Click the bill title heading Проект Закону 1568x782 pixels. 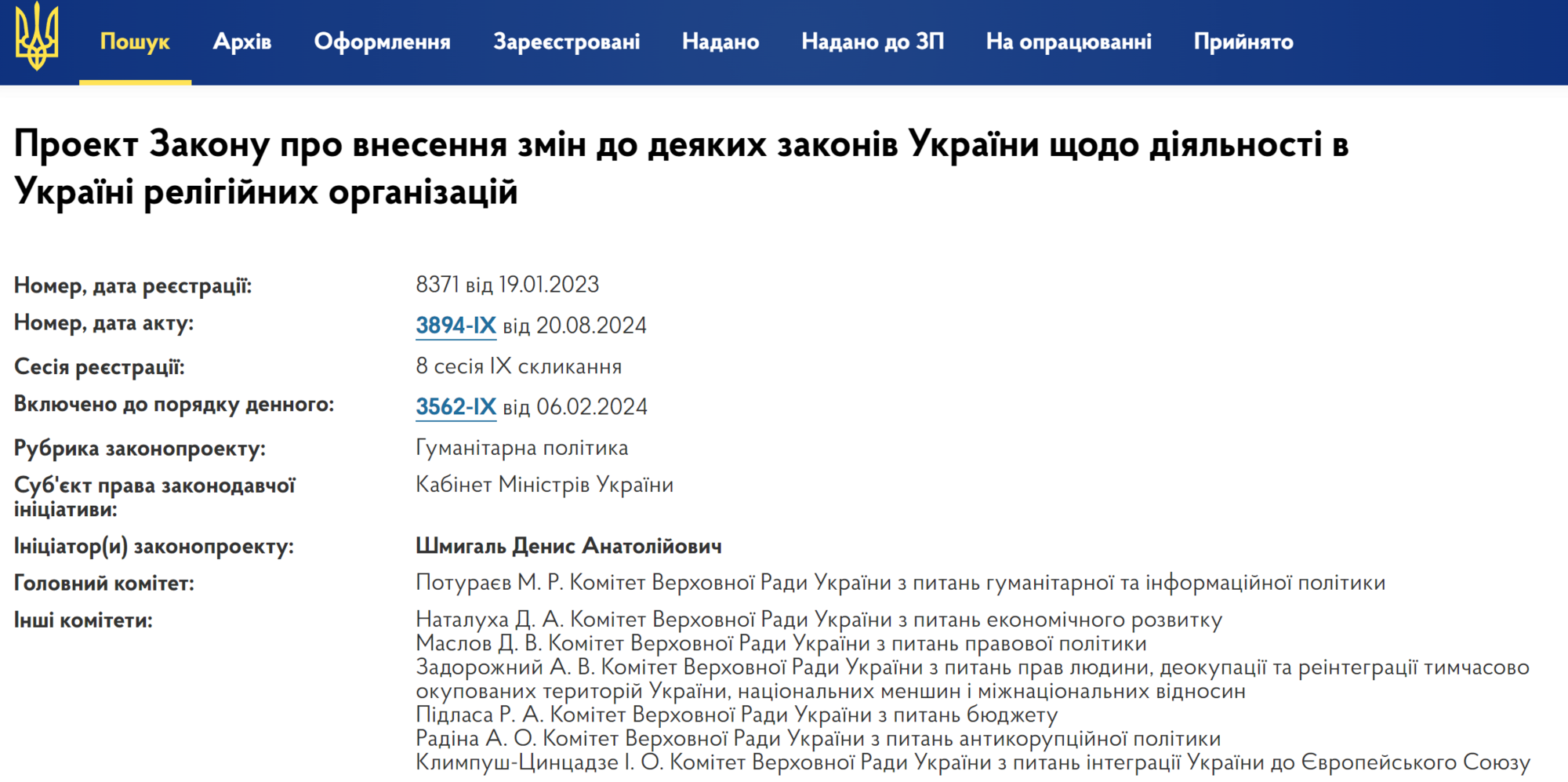[x=681, y=168]
